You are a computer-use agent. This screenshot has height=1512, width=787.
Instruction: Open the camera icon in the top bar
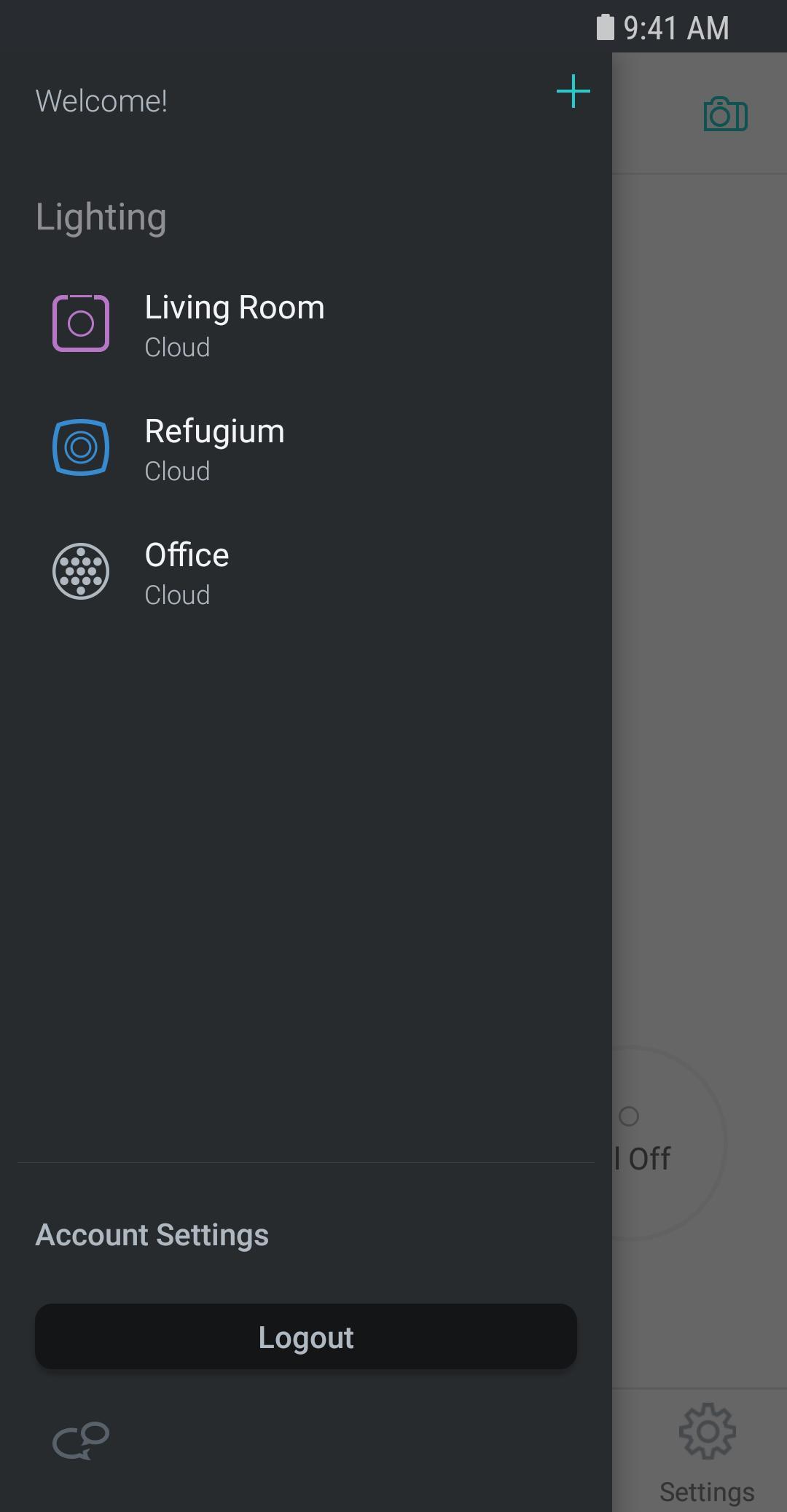click(x=725, y=114)
